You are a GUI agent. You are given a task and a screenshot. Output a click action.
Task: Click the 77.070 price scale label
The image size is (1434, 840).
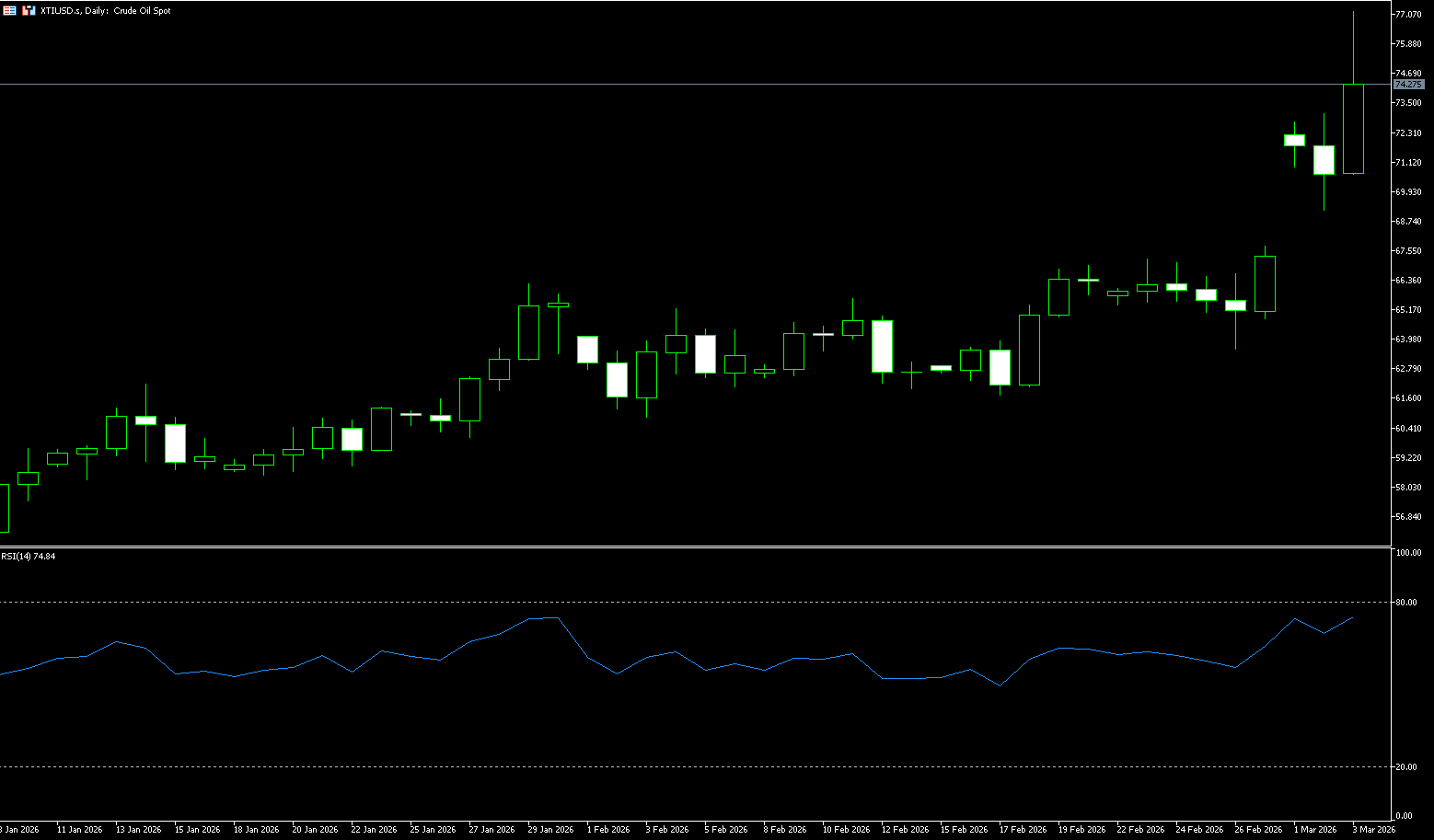pos(1408,15)
